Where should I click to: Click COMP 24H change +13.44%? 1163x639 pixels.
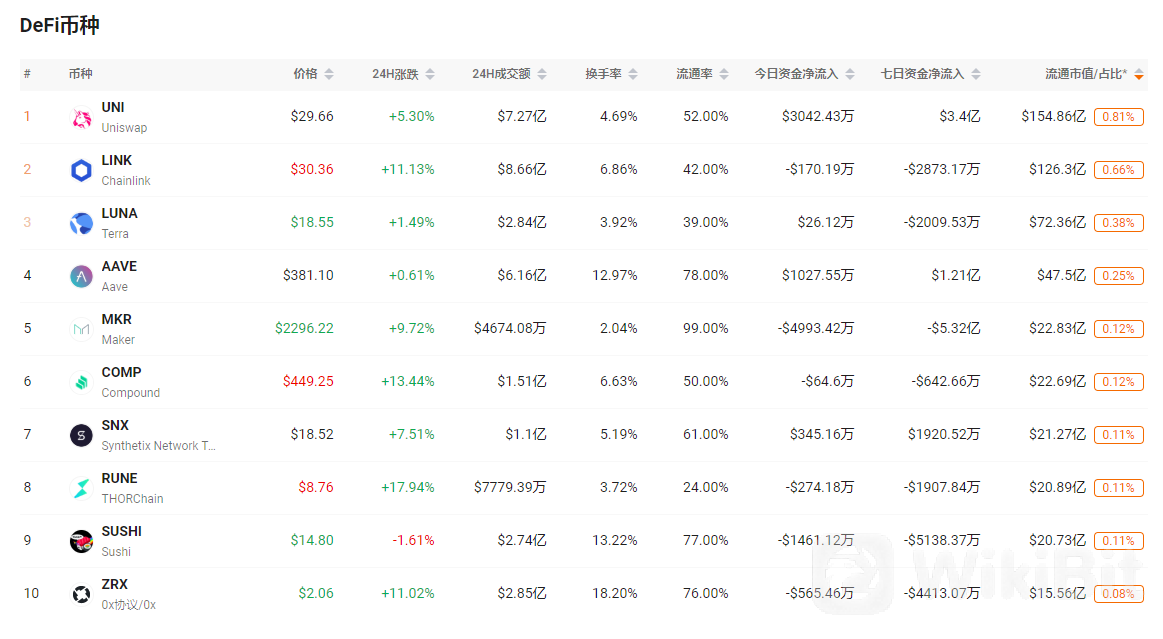coord(408,382)
